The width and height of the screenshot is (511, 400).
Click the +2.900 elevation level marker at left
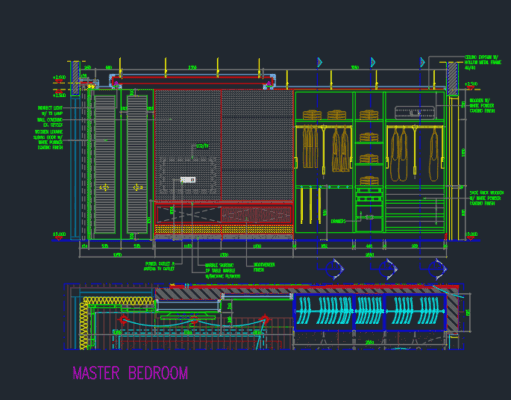(59, 79)
